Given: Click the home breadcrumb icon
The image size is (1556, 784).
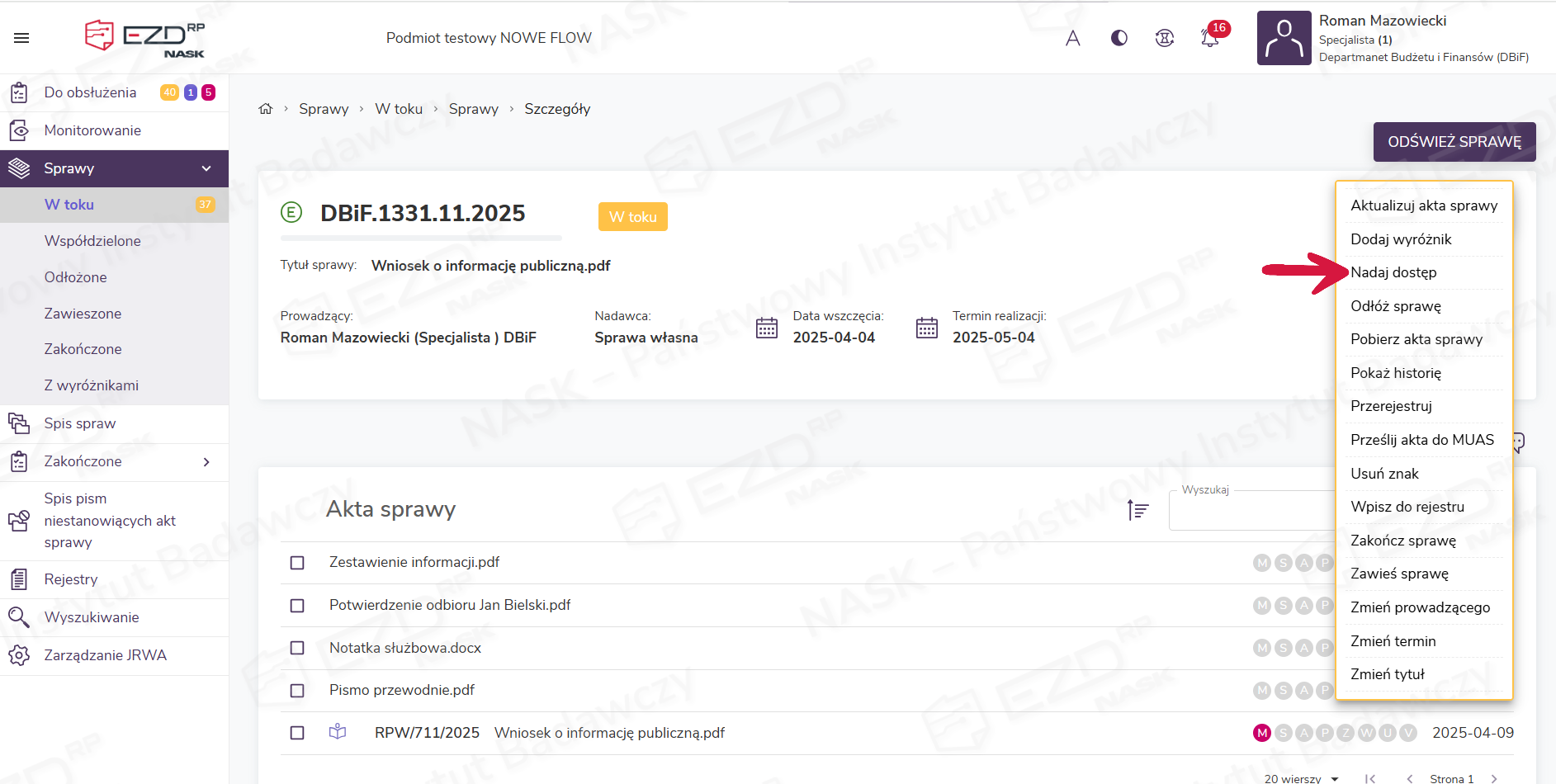Looking at the screenshot, I should (x=265, y=109).
